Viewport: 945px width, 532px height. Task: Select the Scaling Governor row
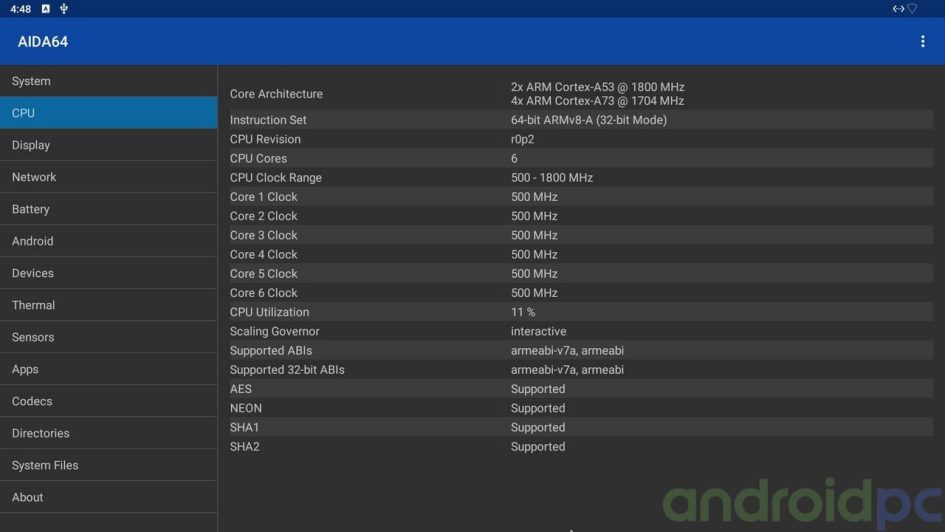coord(581,331)
